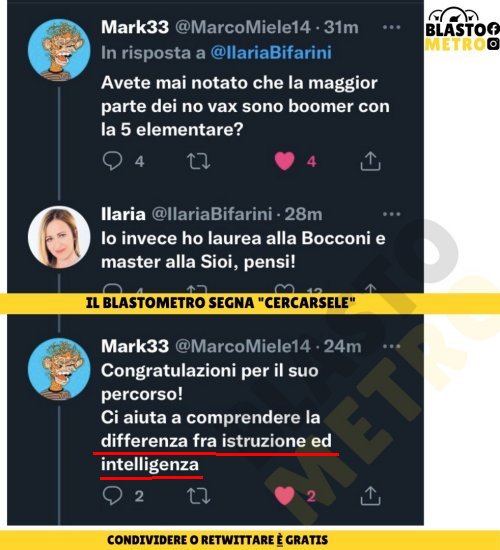
Task: Open more options on Mark33's 24m tweet
Action: coord(391,346)
